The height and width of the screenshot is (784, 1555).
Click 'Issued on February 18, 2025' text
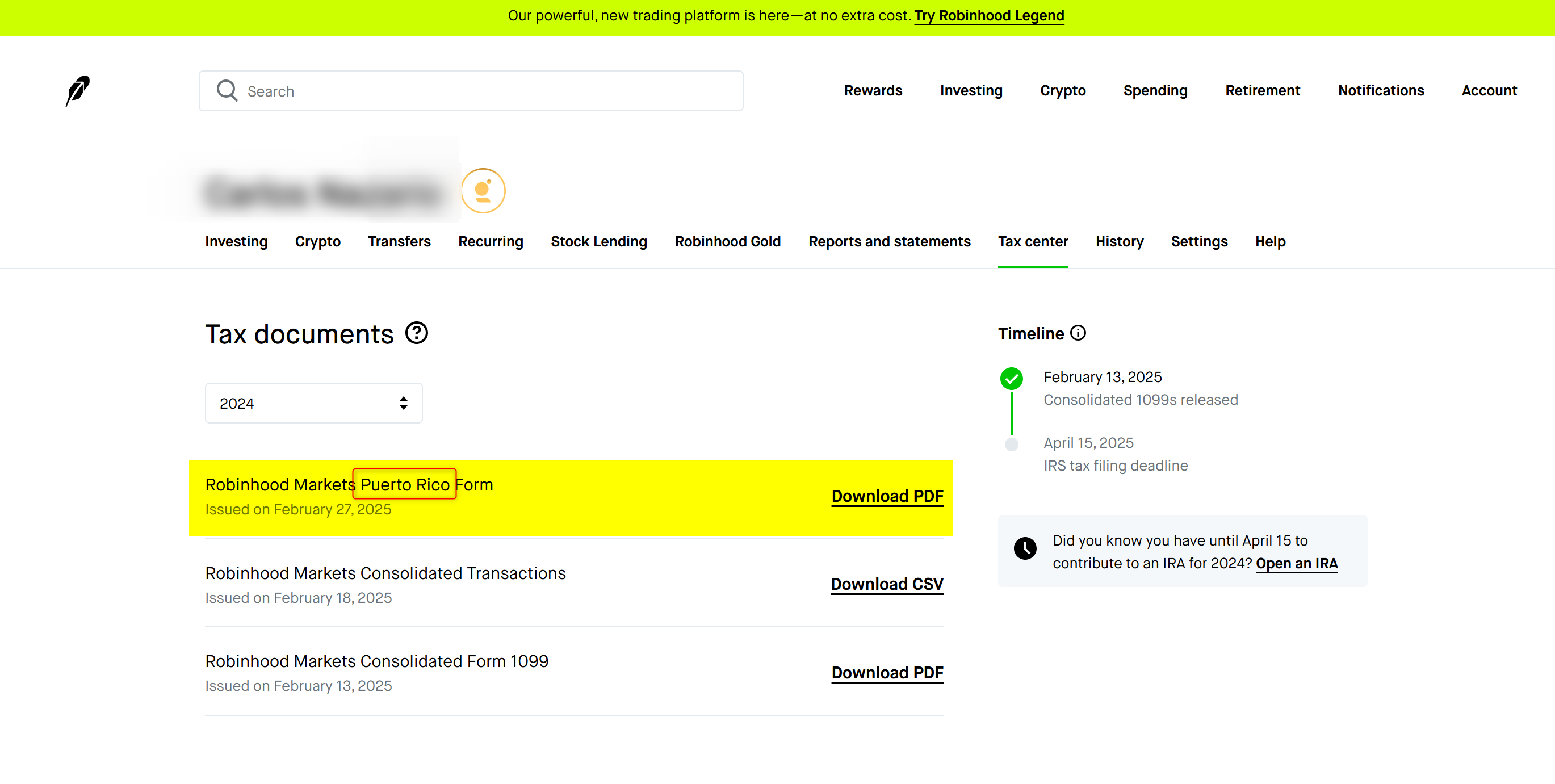[298, 598]
